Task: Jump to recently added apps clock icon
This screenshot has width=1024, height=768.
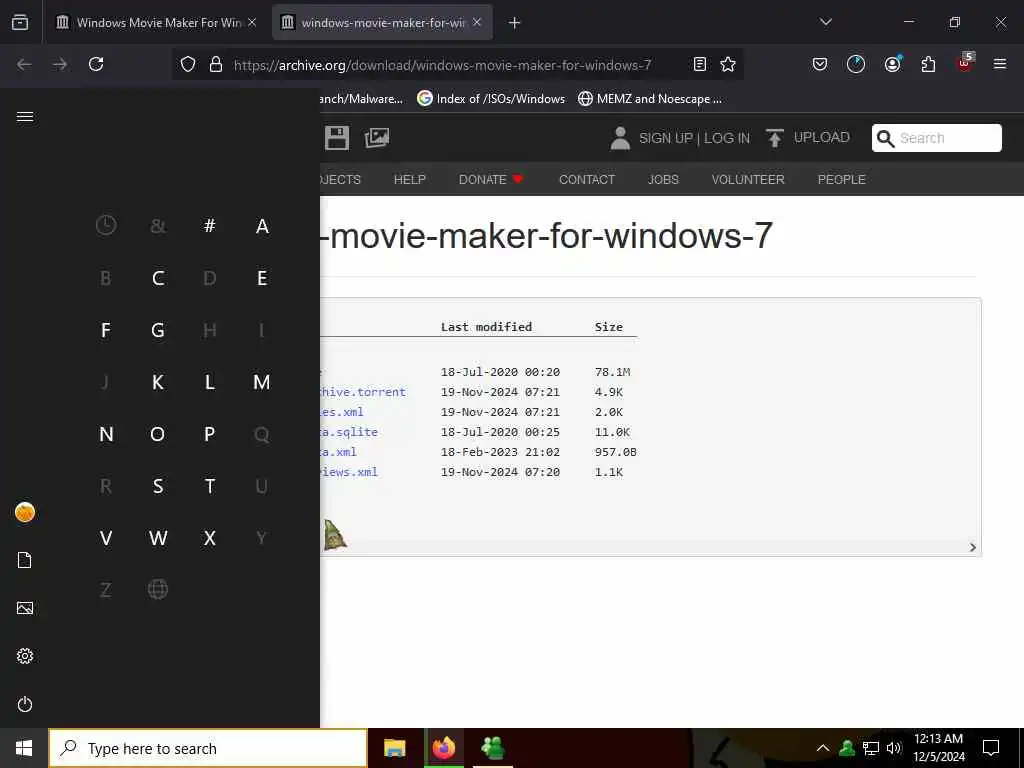Action: (106, 225)
